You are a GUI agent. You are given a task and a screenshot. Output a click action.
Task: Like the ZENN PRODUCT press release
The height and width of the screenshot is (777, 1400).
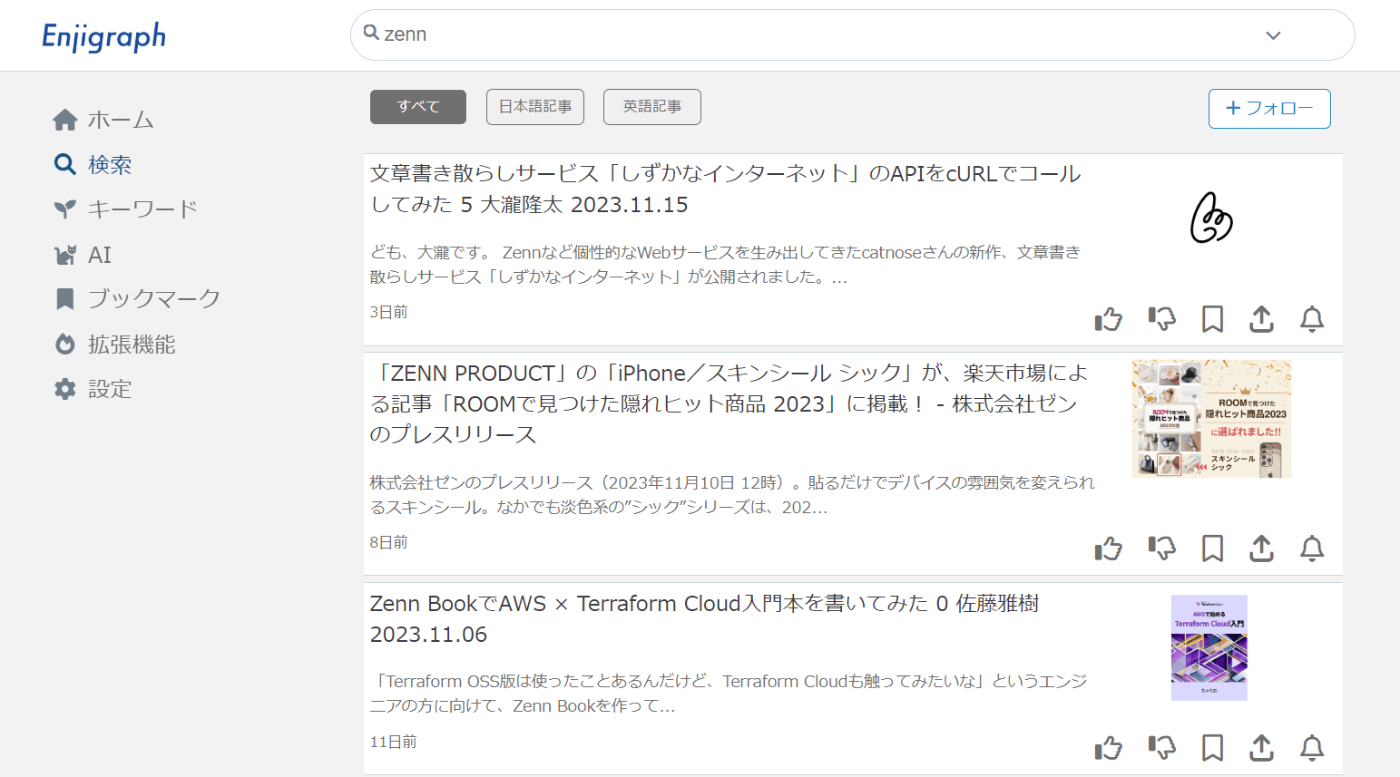coord(1108,548)
